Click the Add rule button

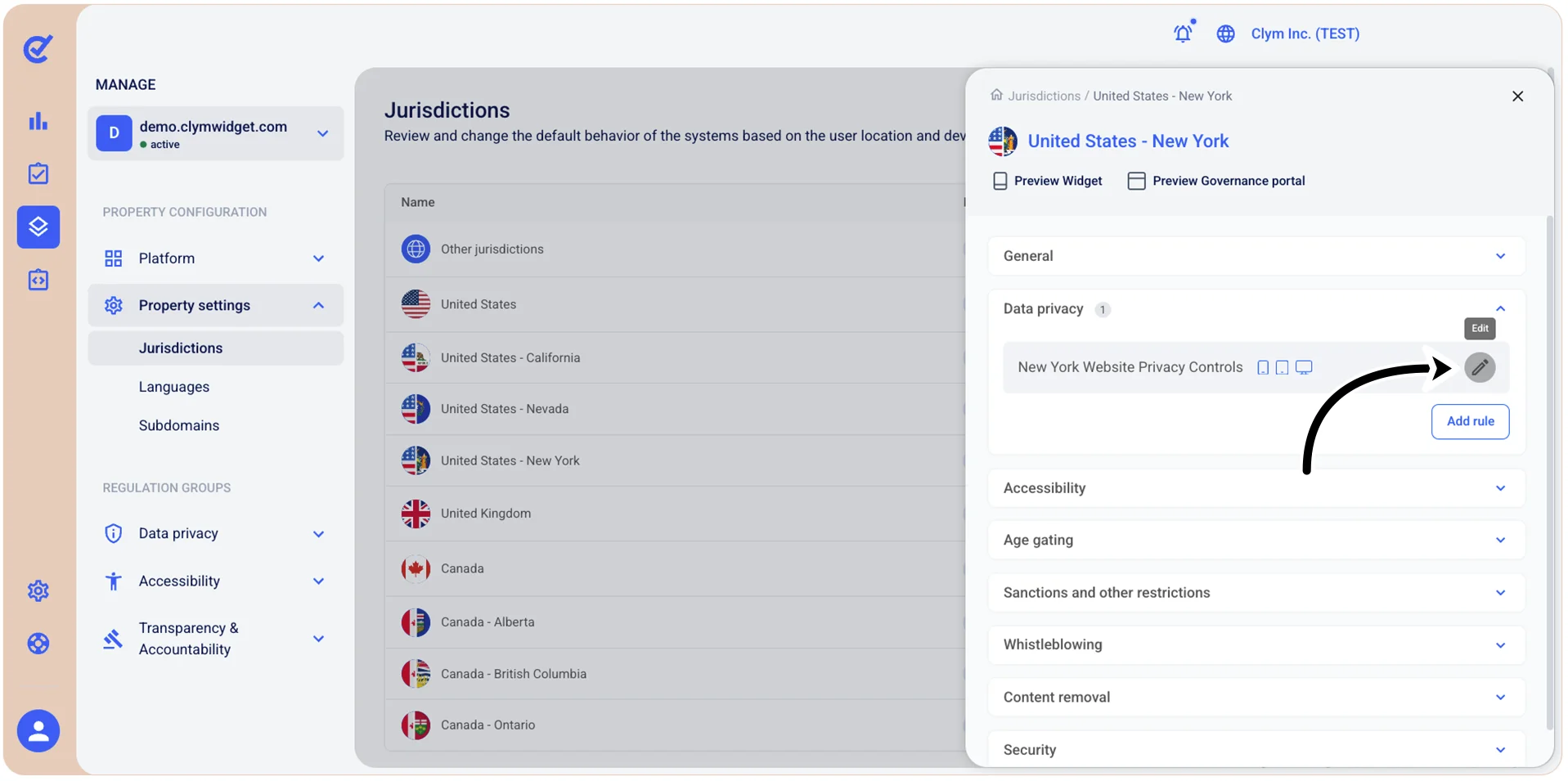coord(1470,421)
